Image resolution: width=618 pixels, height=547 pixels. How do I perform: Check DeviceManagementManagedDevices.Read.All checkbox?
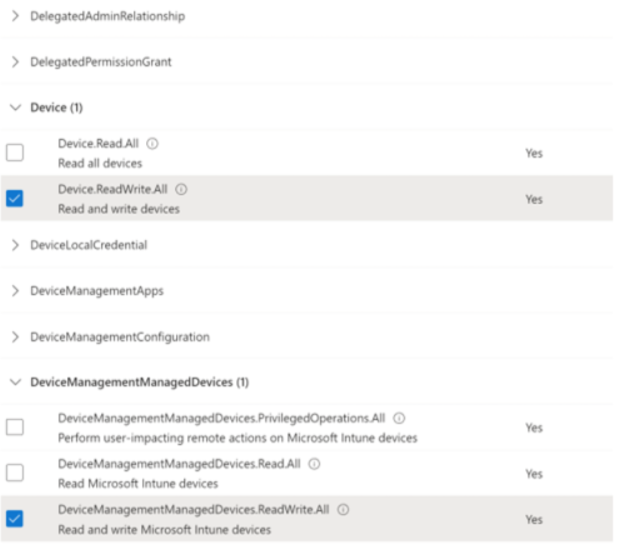[15, 473]
